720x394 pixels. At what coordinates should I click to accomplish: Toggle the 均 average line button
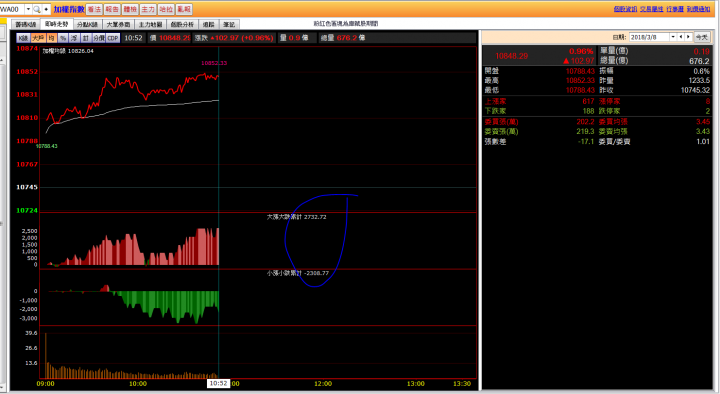coord(51,38)
